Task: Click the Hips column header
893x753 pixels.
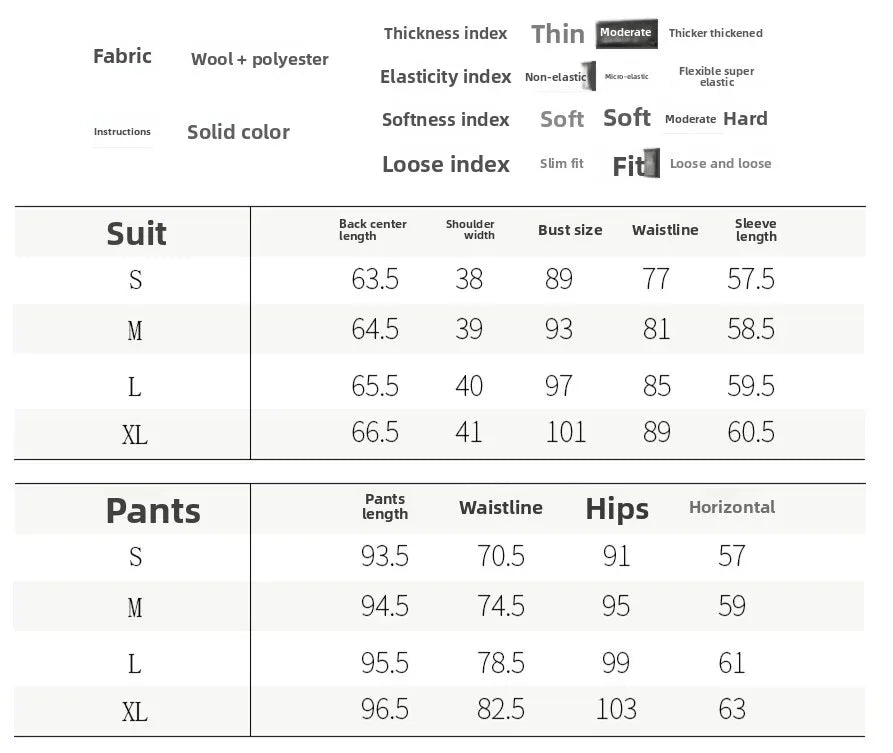Action: [617, 509]
